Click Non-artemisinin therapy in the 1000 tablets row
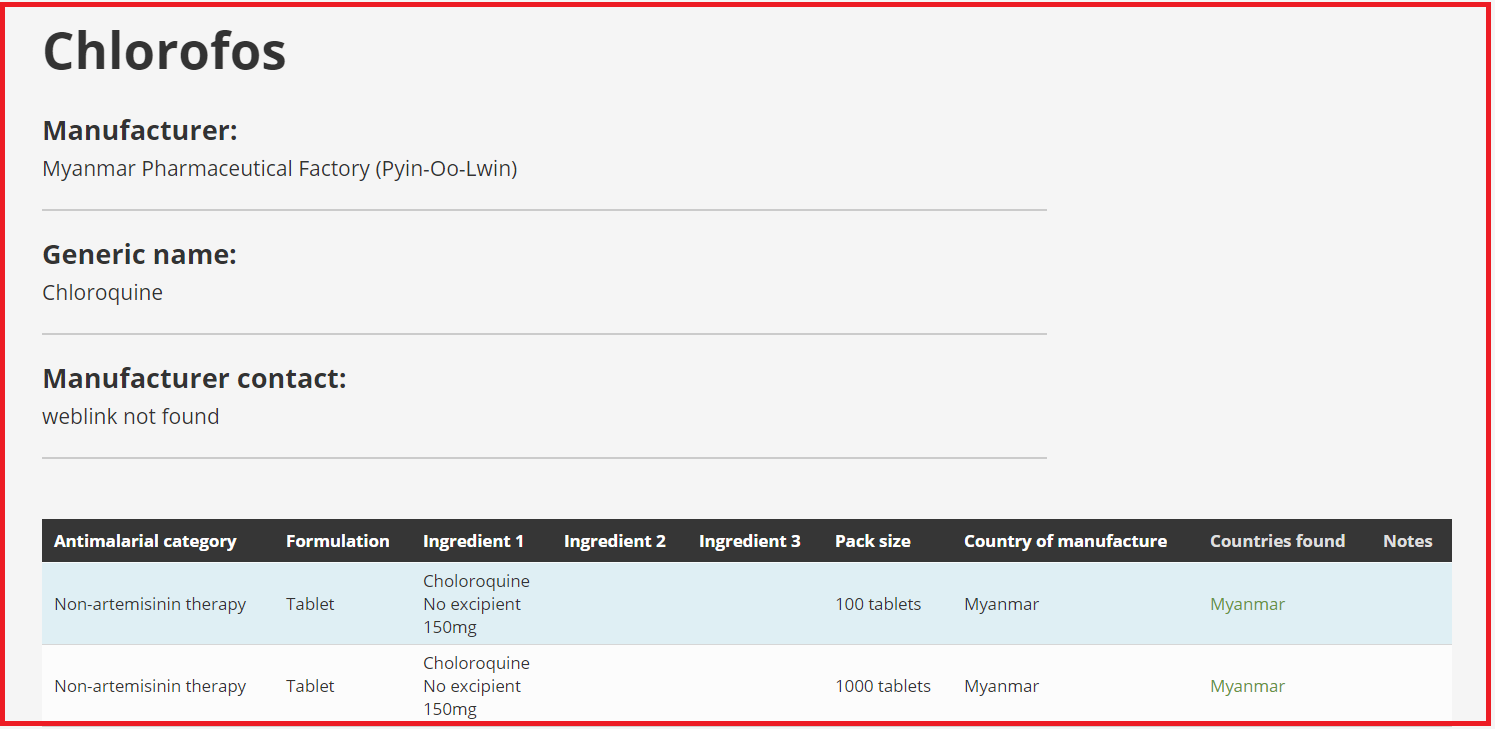Viewport: 1496px width, 729px height. pos(150,686)
